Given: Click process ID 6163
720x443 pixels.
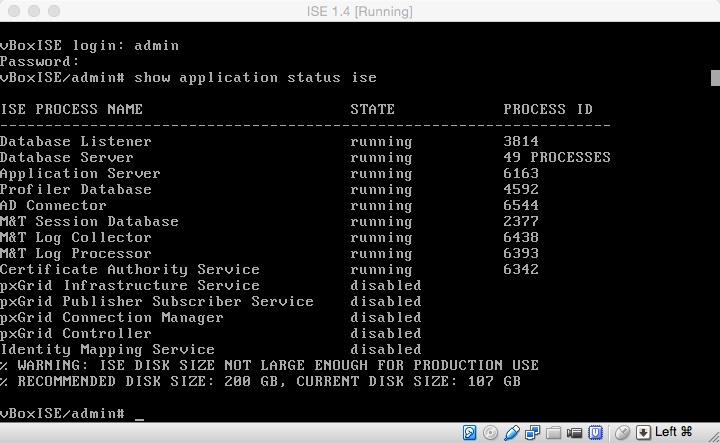Looking at the screenshot, I should (521, 174).
